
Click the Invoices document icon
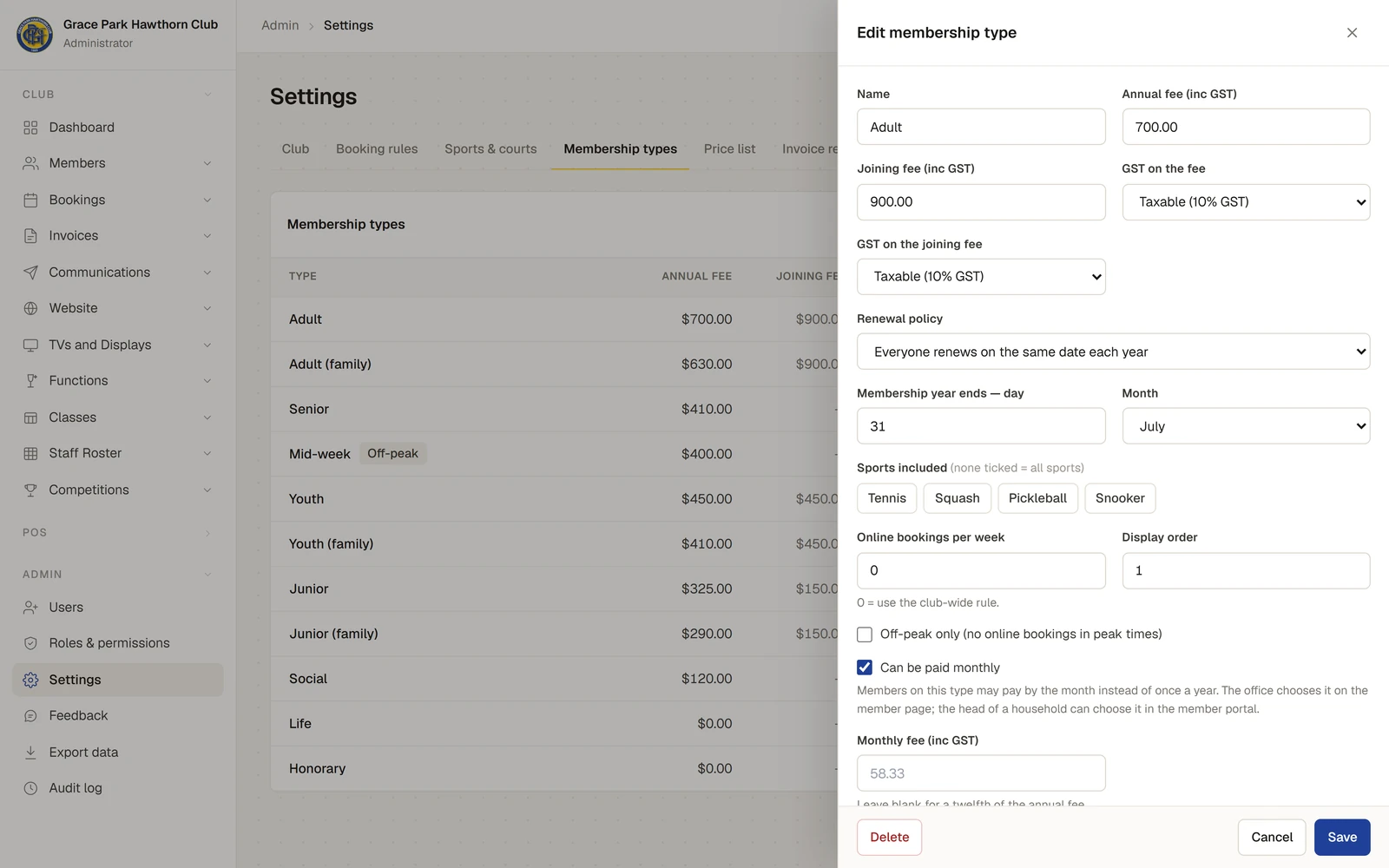[30, 236]
